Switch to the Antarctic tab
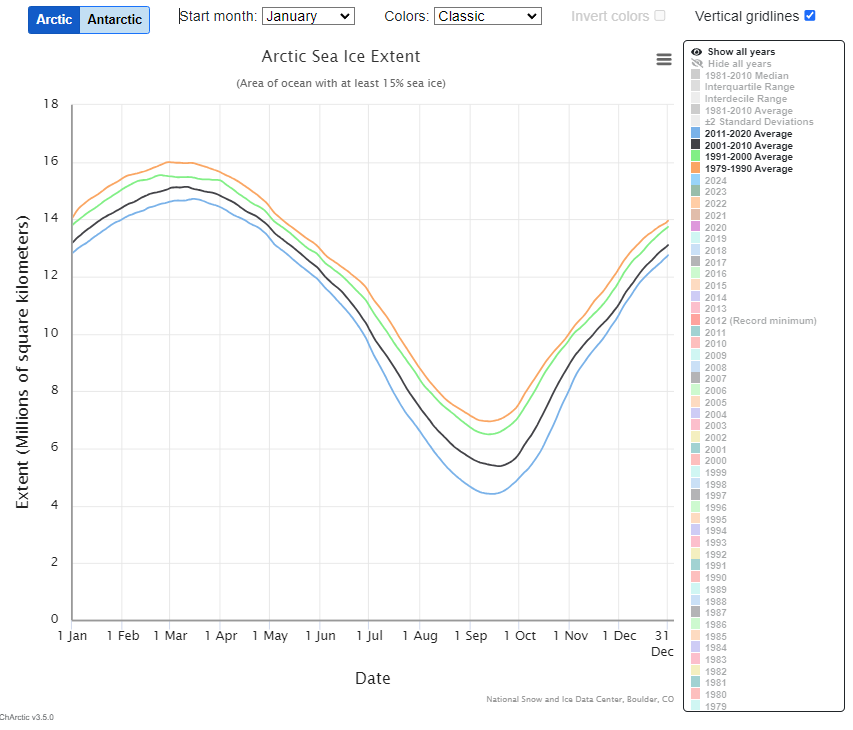The width and height of the screenshot is (853, 730). coord(115,20)
